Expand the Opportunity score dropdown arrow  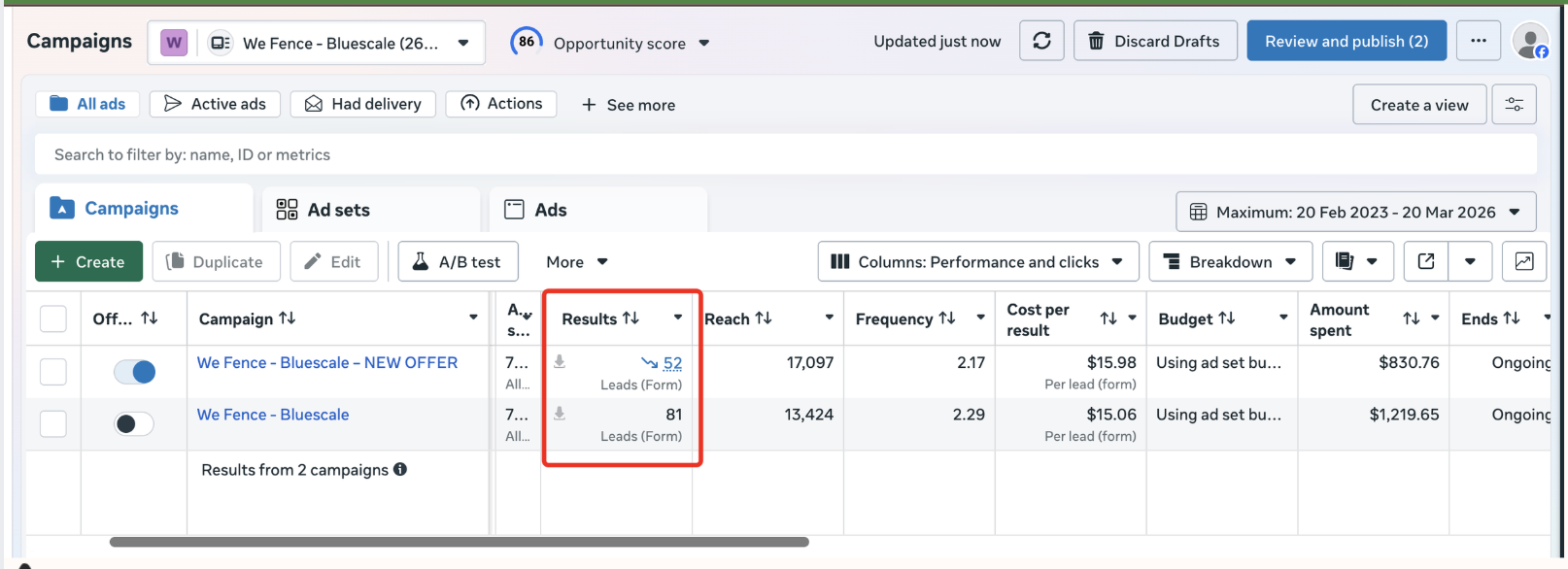pyautogui.click(x=704, y=43)
